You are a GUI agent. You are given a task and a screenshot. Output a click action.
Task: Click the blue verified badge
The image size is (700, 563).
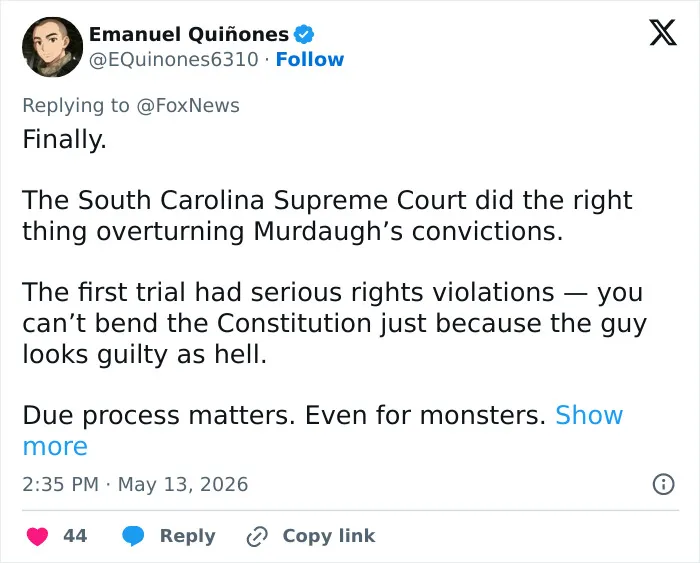coord(304,34)
